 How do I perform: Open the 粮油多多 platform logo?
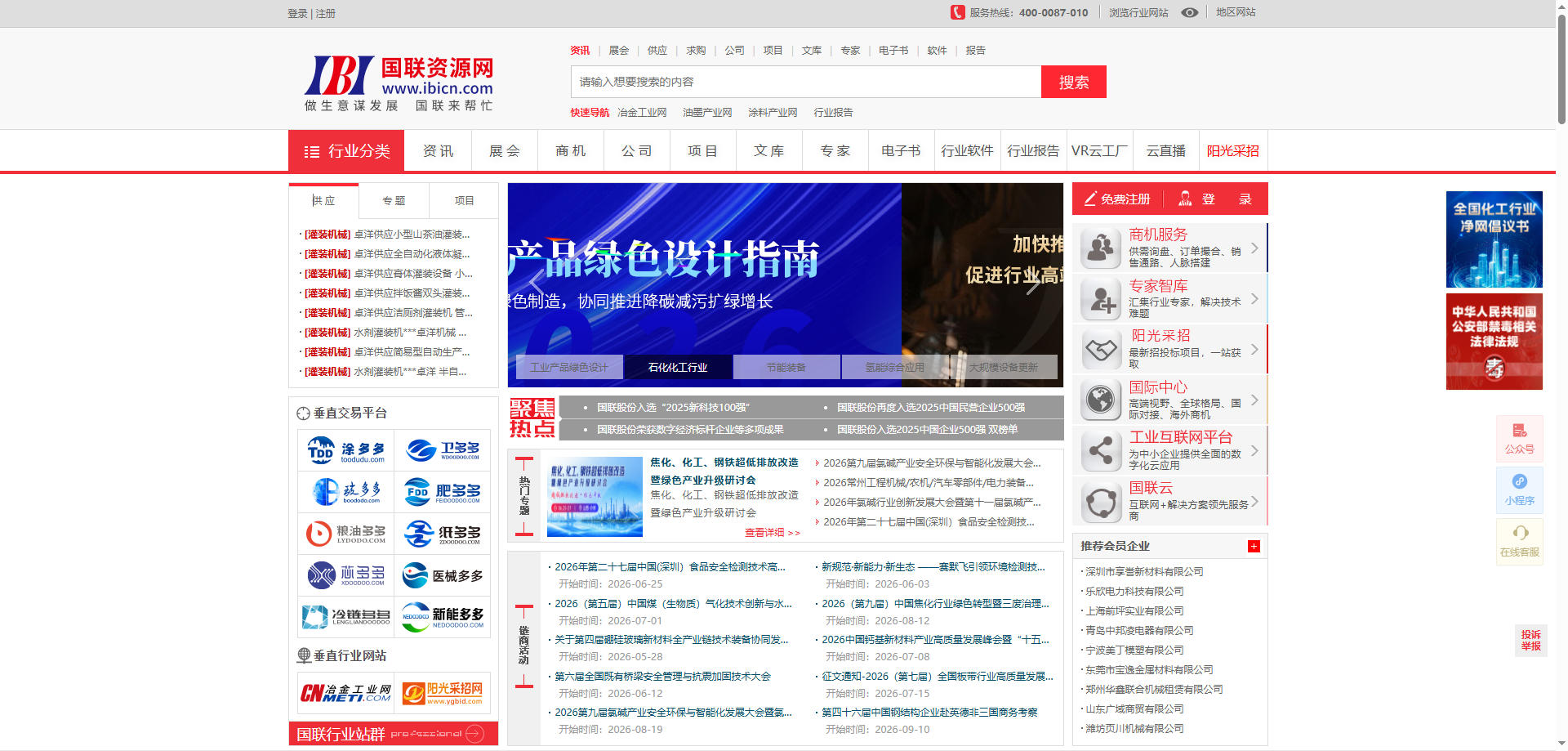346,534
